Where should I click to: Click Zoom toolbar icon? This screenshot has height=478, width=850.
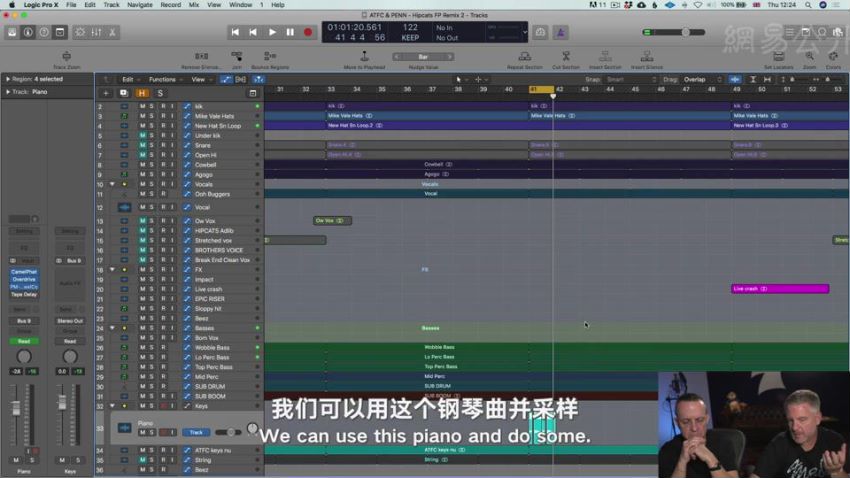(809, 56)
